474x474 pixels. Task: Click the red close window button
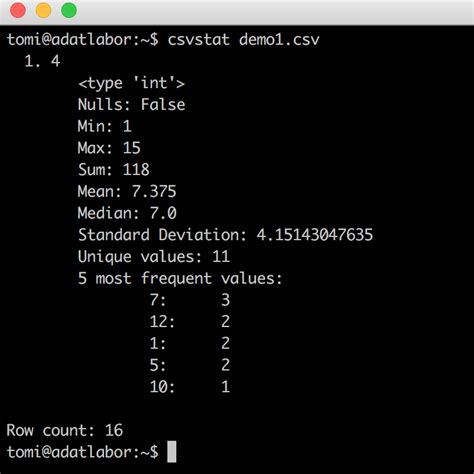(18, 10)
